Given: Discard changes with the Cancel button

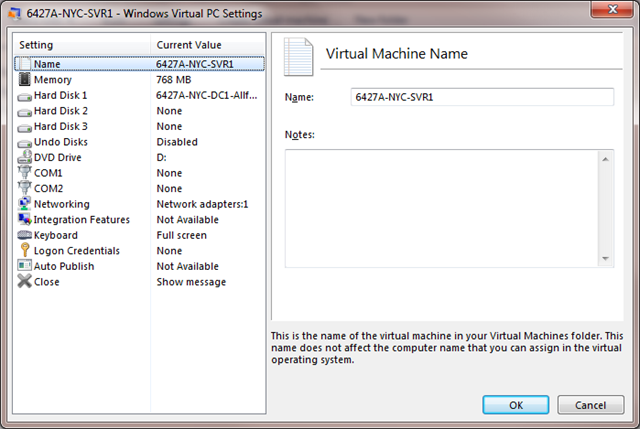Looking at the screenshot, I should point(591,405).
